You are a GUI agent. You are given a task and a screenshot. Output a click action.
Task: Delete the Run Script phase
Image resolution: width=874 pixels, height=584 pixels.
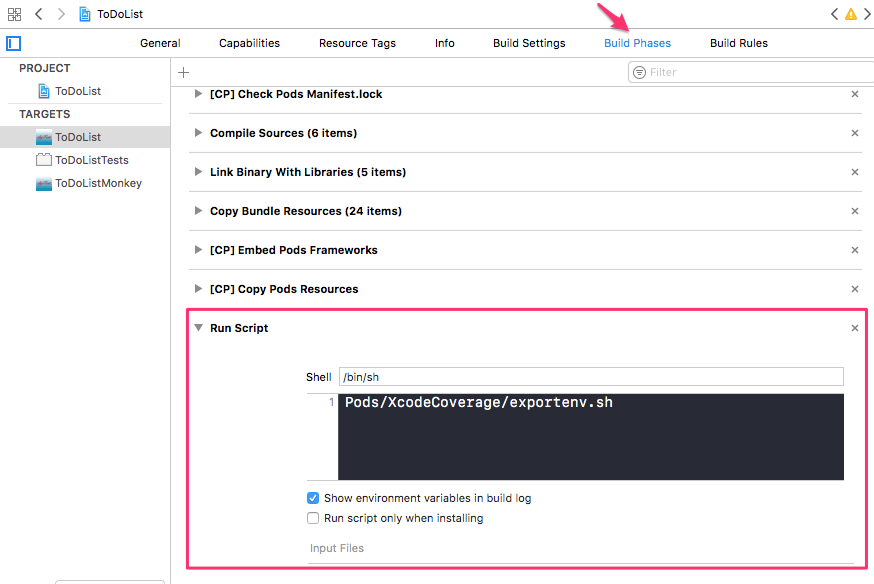[854, 328]
